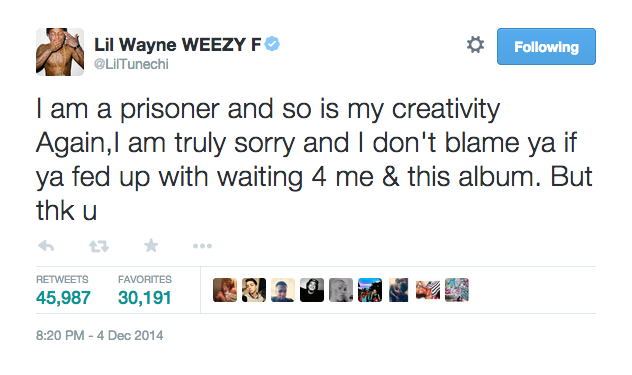Click the blue Following button
632x375 pixels.
pos(546,46)
